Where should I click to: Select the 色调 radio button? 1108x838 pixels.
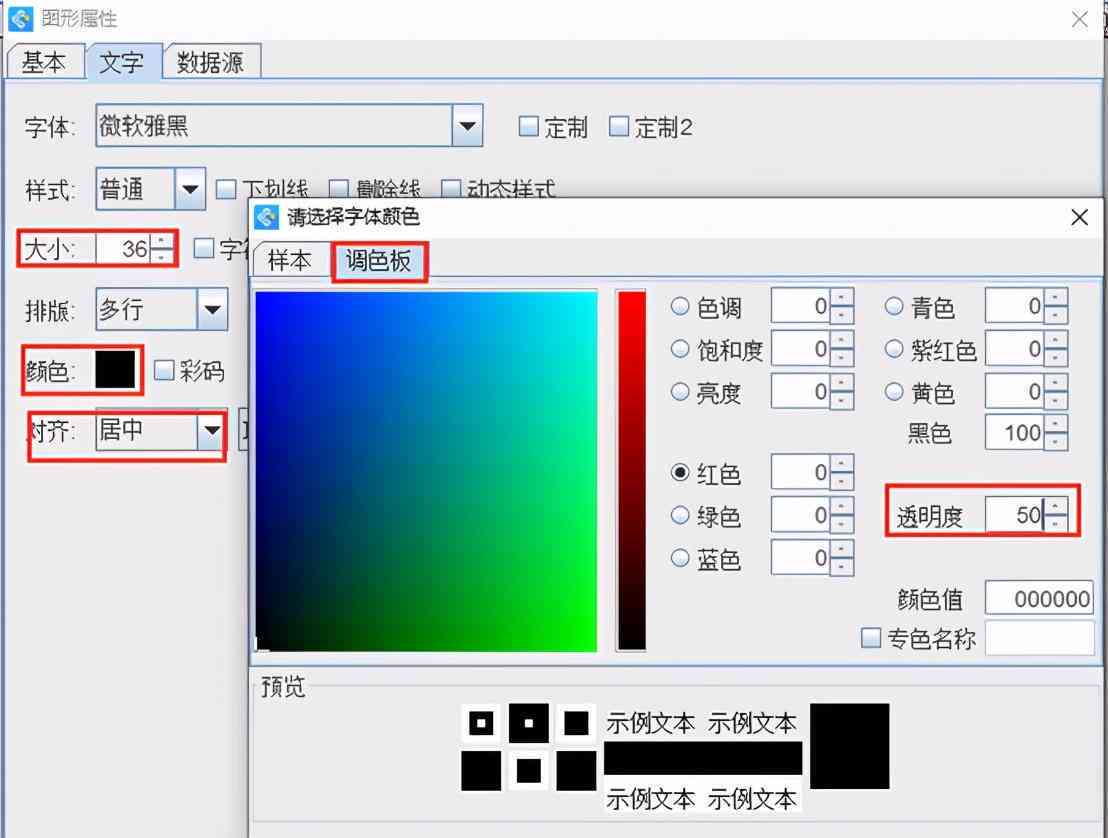pyautogui.click(x=680, y=306)
